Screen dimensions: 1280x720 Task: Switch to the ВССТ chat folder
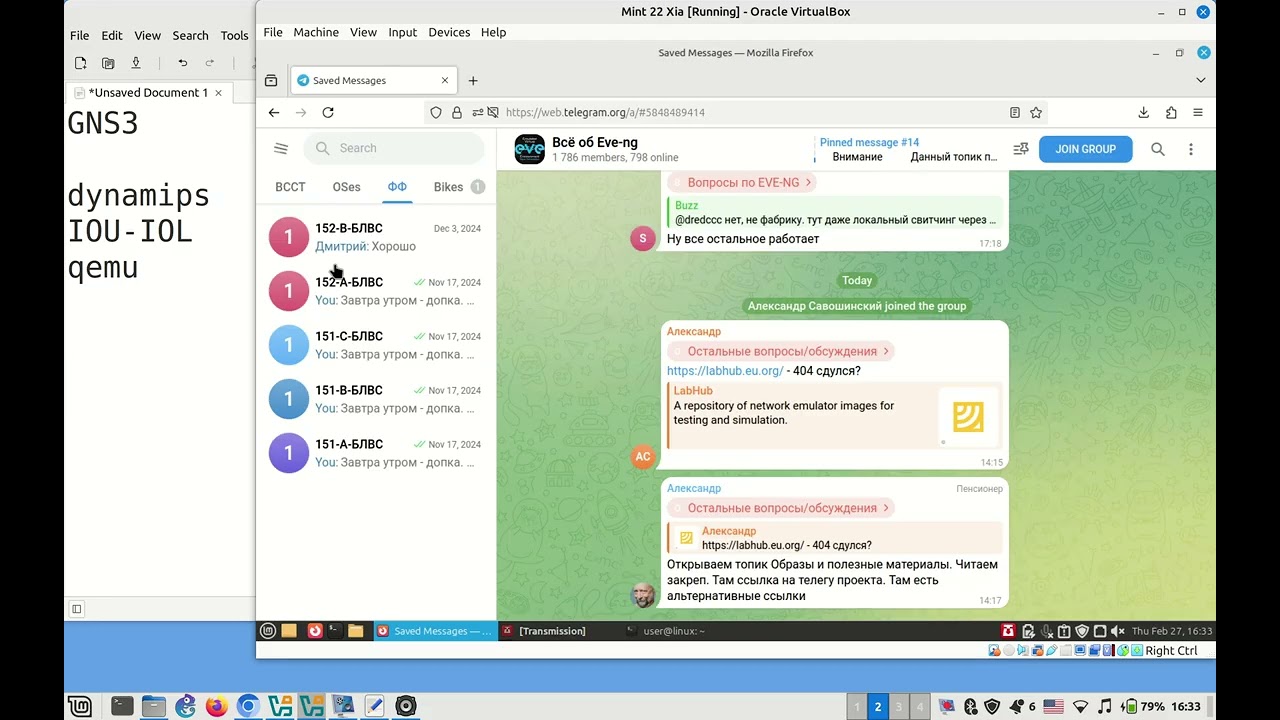pos(290,187)
